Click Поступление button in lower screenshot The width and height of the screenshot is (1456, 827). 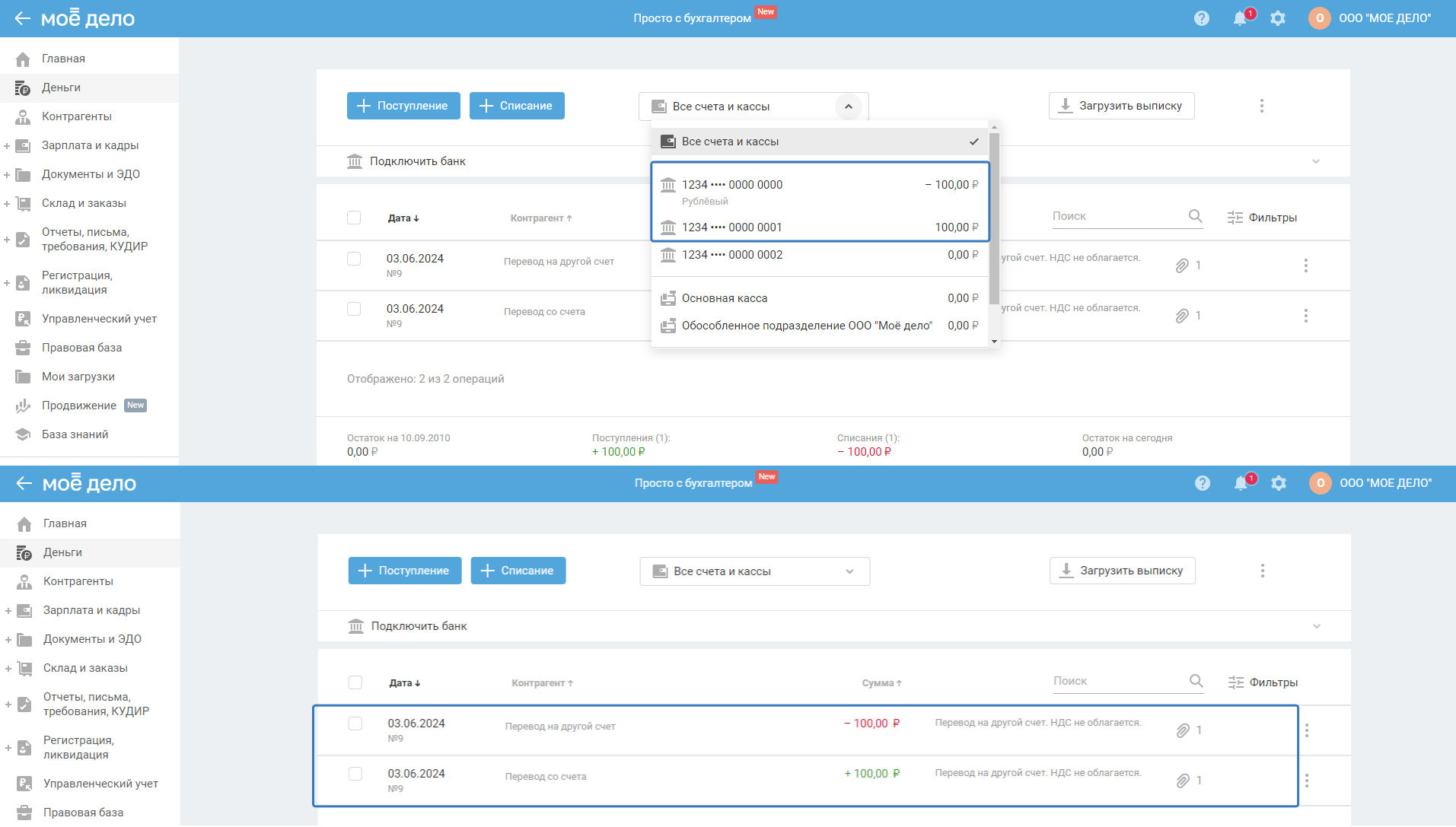(405, 571)
